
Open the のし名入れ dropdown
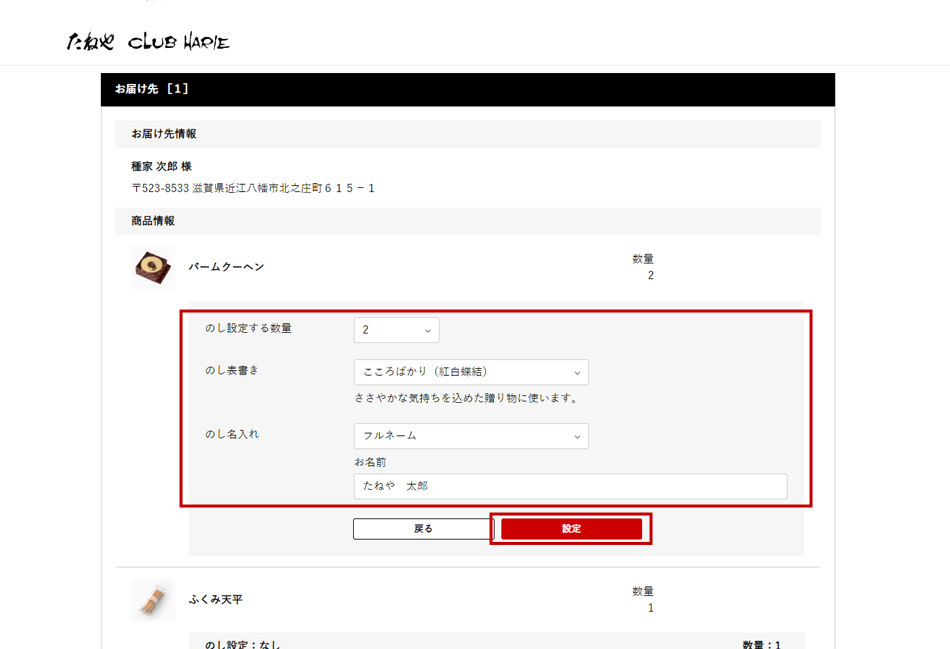[x=471, y=436]
